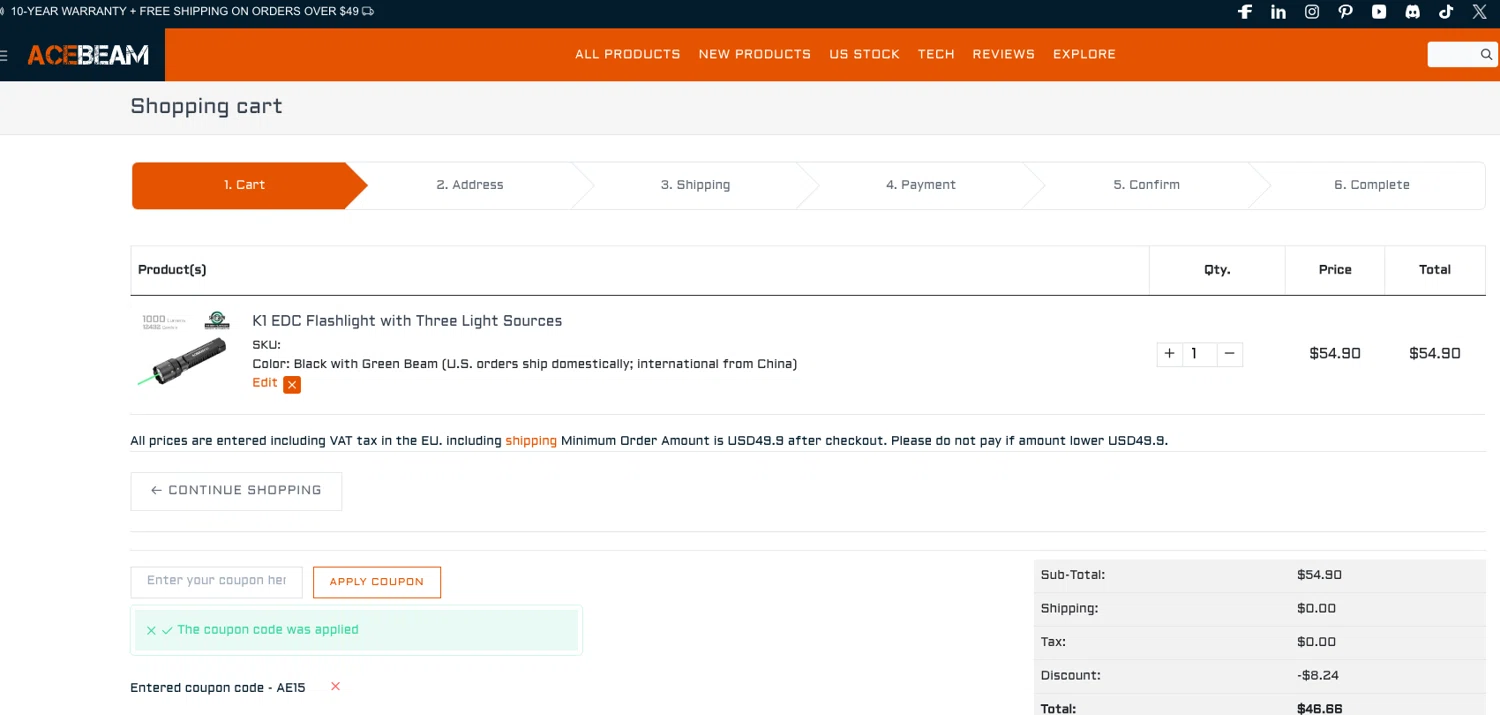Open the EXPLORE menu
This screenshot has width=1500, height=715.
[1084, 54]
